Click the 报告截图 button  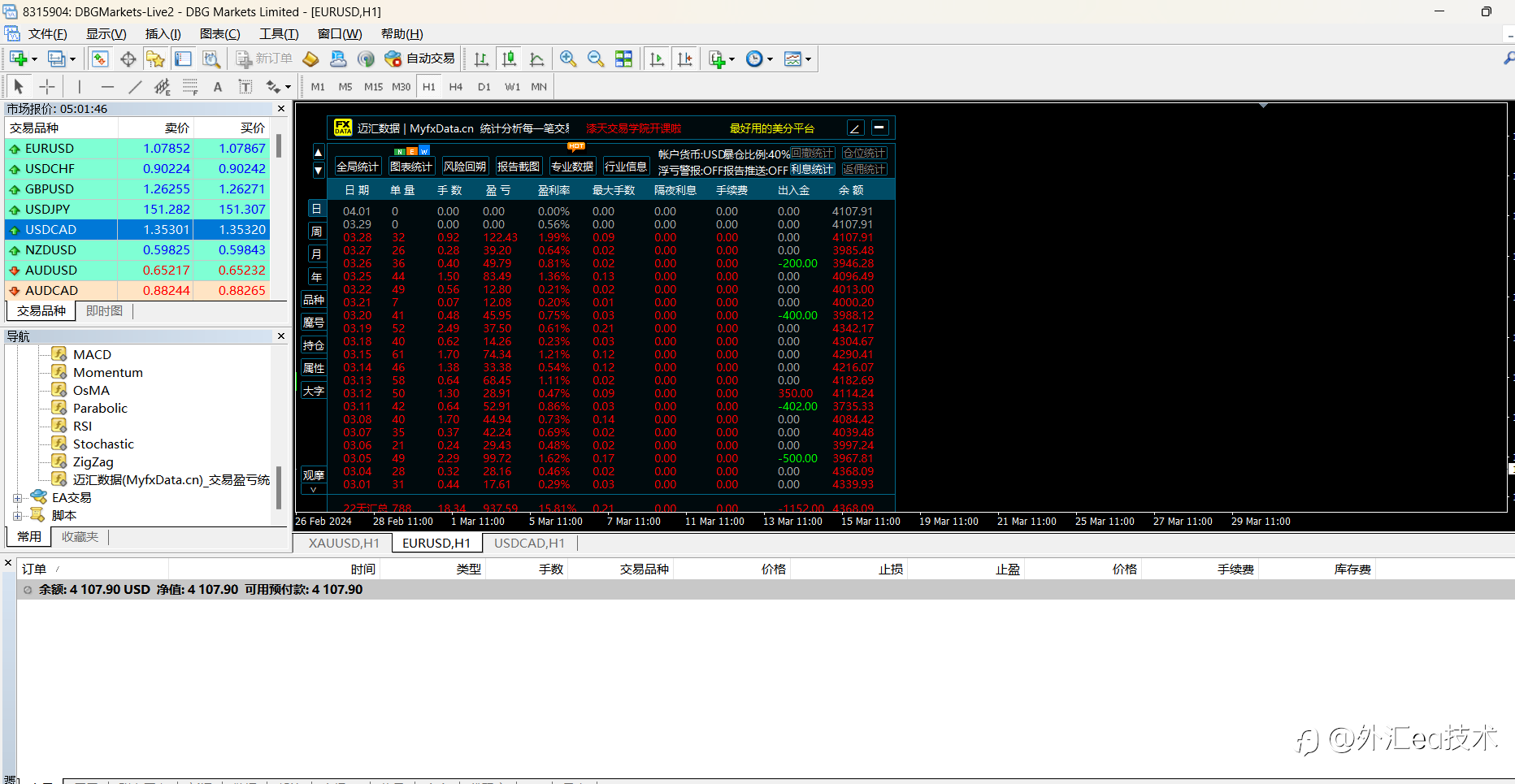click(519, 167)
